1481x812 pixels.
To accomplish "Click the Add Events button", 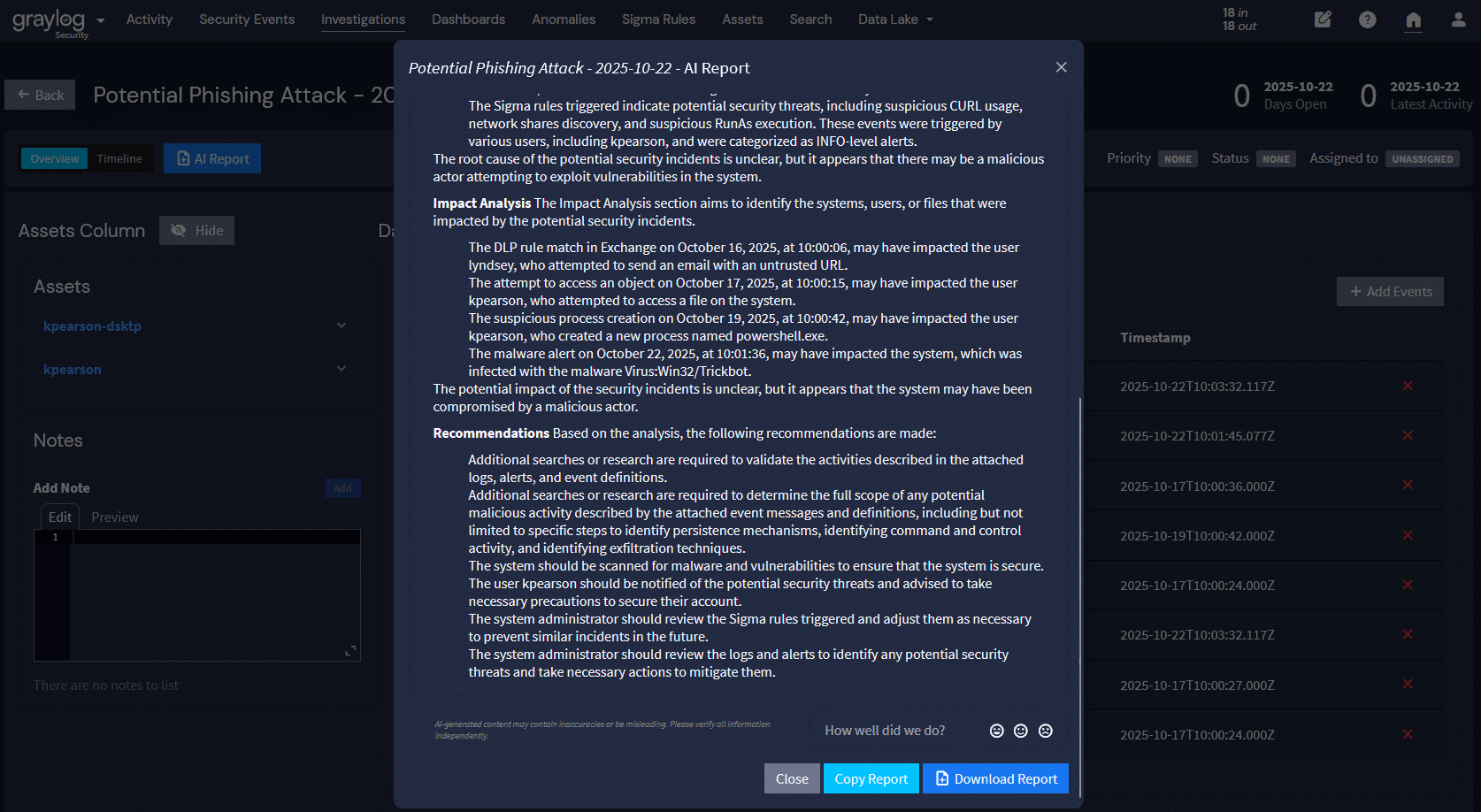I will pyautogui.click(x=1389, y=291).
